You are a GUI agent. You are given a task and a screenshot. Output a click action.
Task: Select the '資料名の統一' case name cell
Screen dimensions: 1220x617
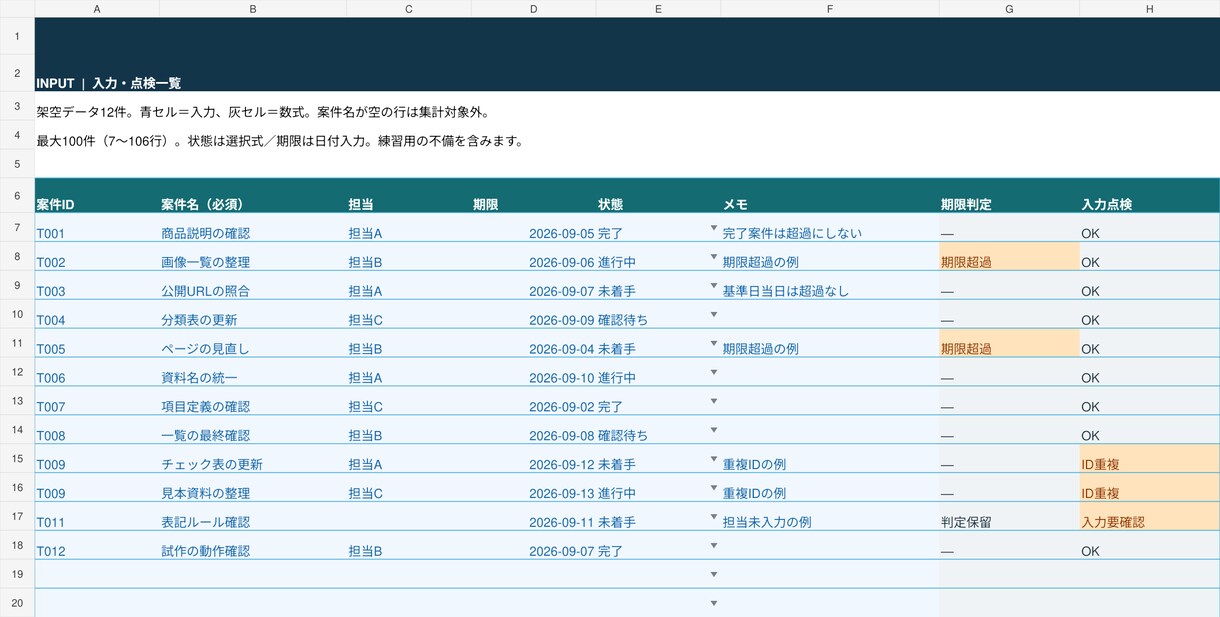[x=253, y=373]
